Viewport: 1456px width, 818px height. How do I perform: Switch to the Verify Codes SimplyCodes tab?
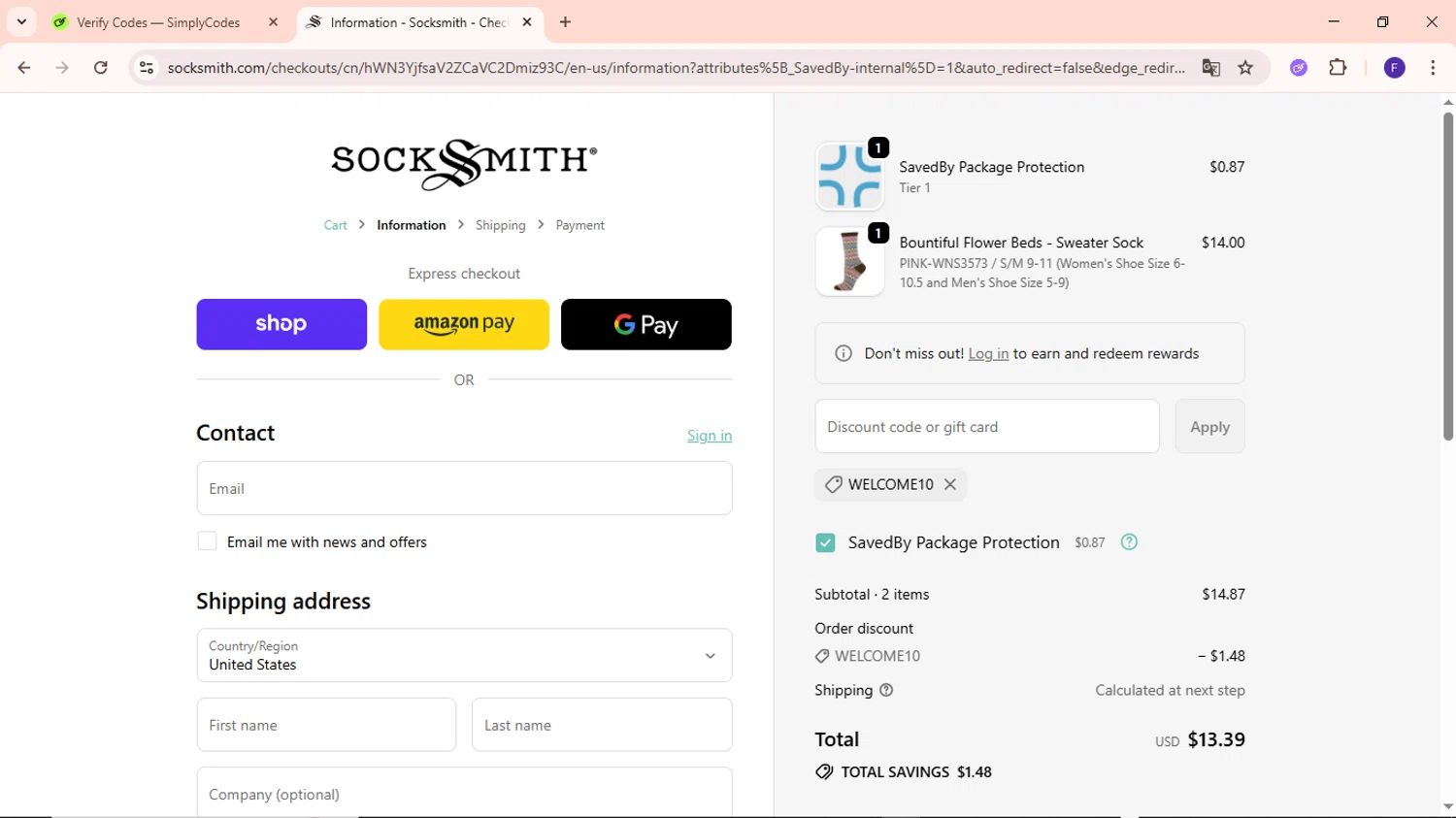tap(158, 22)
